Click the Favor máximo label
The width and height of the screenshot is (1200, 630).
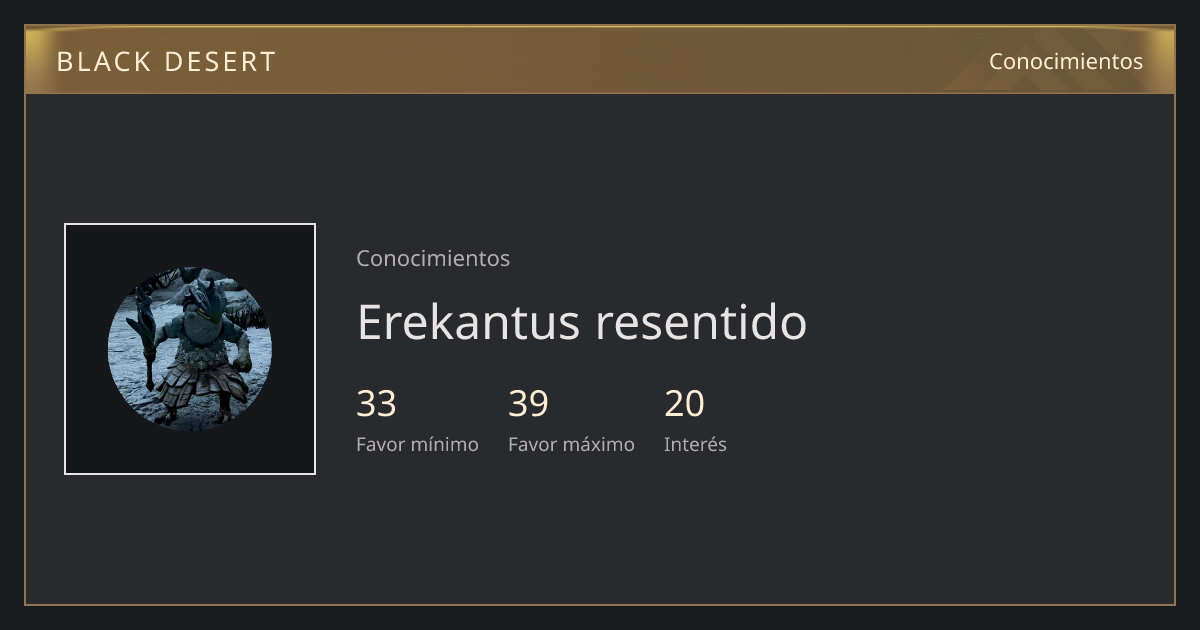point(571,444)
